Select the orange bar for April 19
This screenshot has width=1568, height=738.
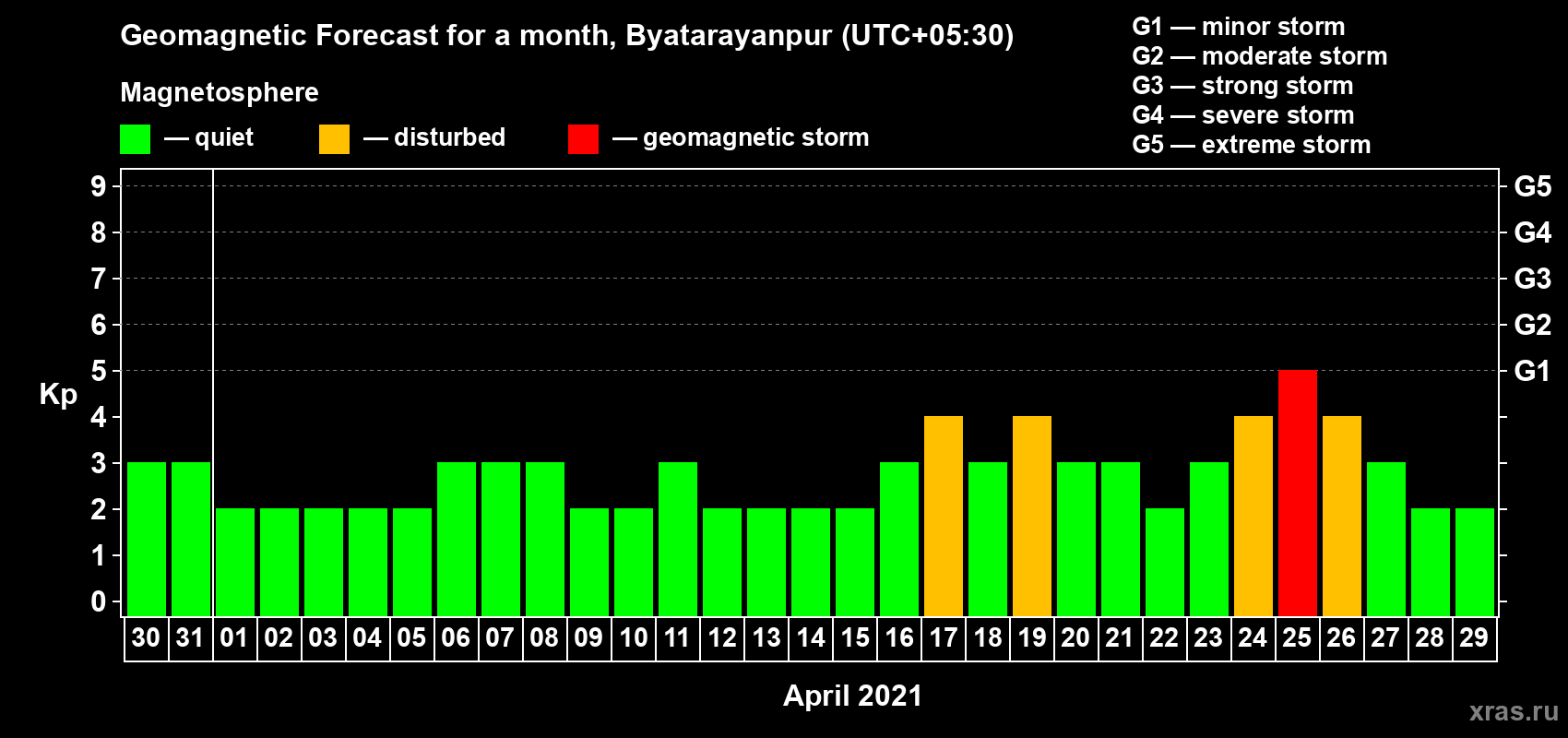point(1032,516)
